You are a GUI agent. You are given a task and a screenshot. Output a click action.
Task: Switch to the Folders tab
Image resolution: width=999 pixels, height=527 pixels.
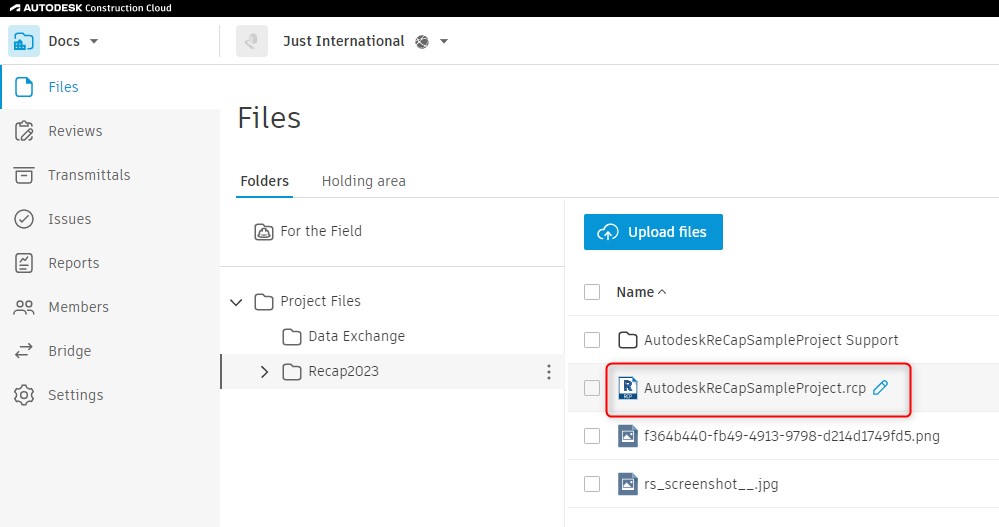click(x=264, y=181)
